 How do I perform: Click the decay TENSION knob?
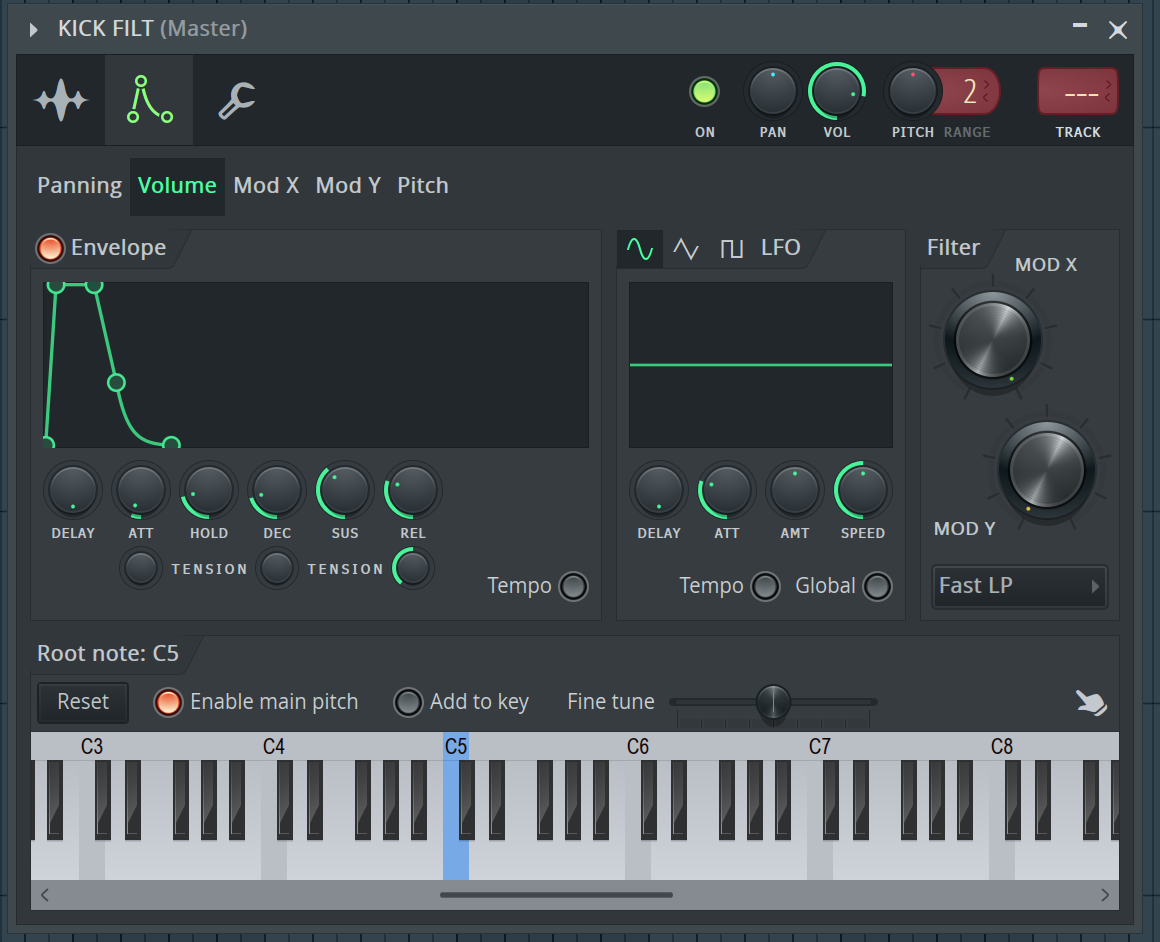point(277,568)
